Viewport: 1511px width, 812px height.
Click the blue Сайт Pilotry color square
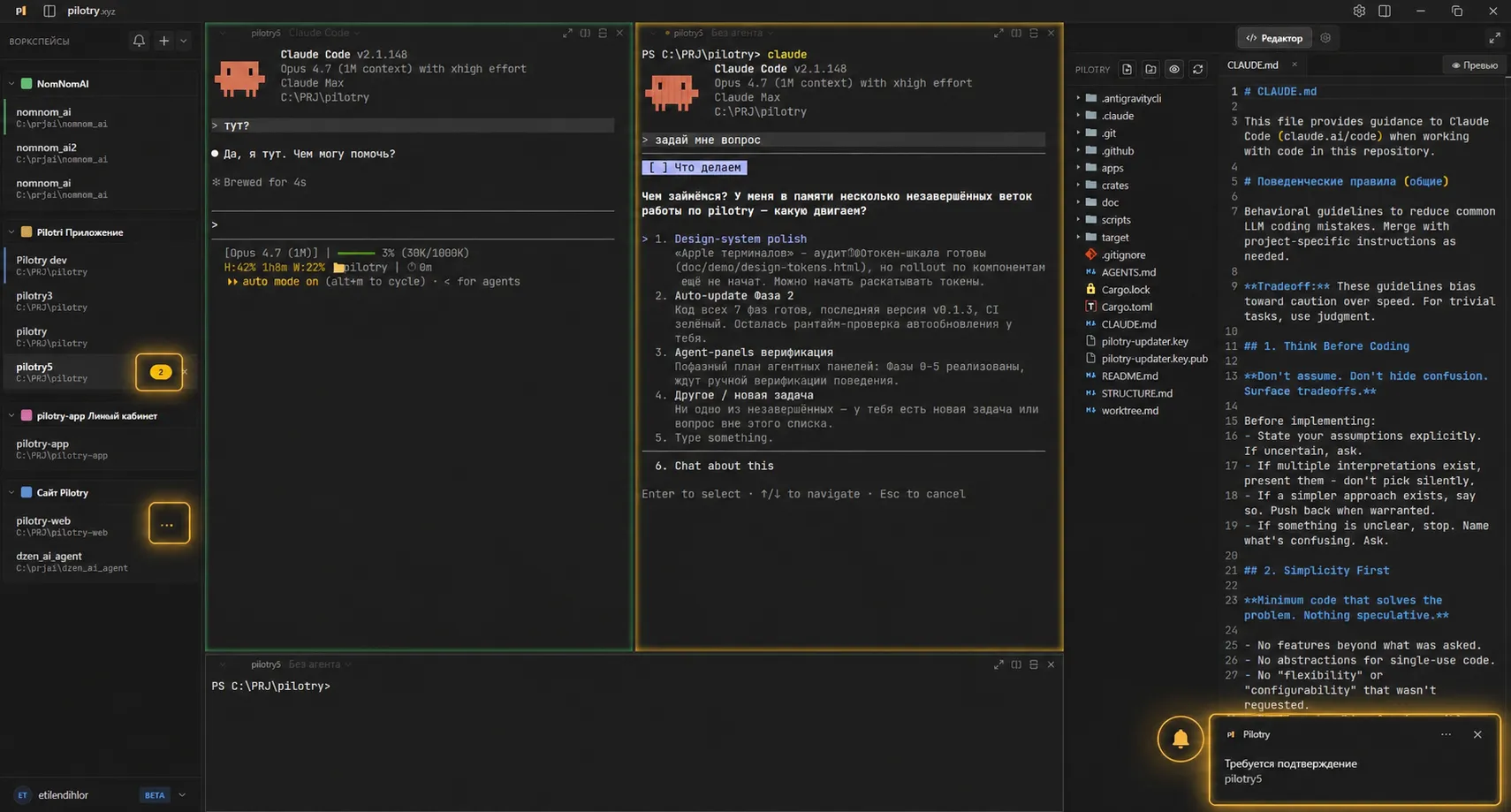tap(27, 493)
